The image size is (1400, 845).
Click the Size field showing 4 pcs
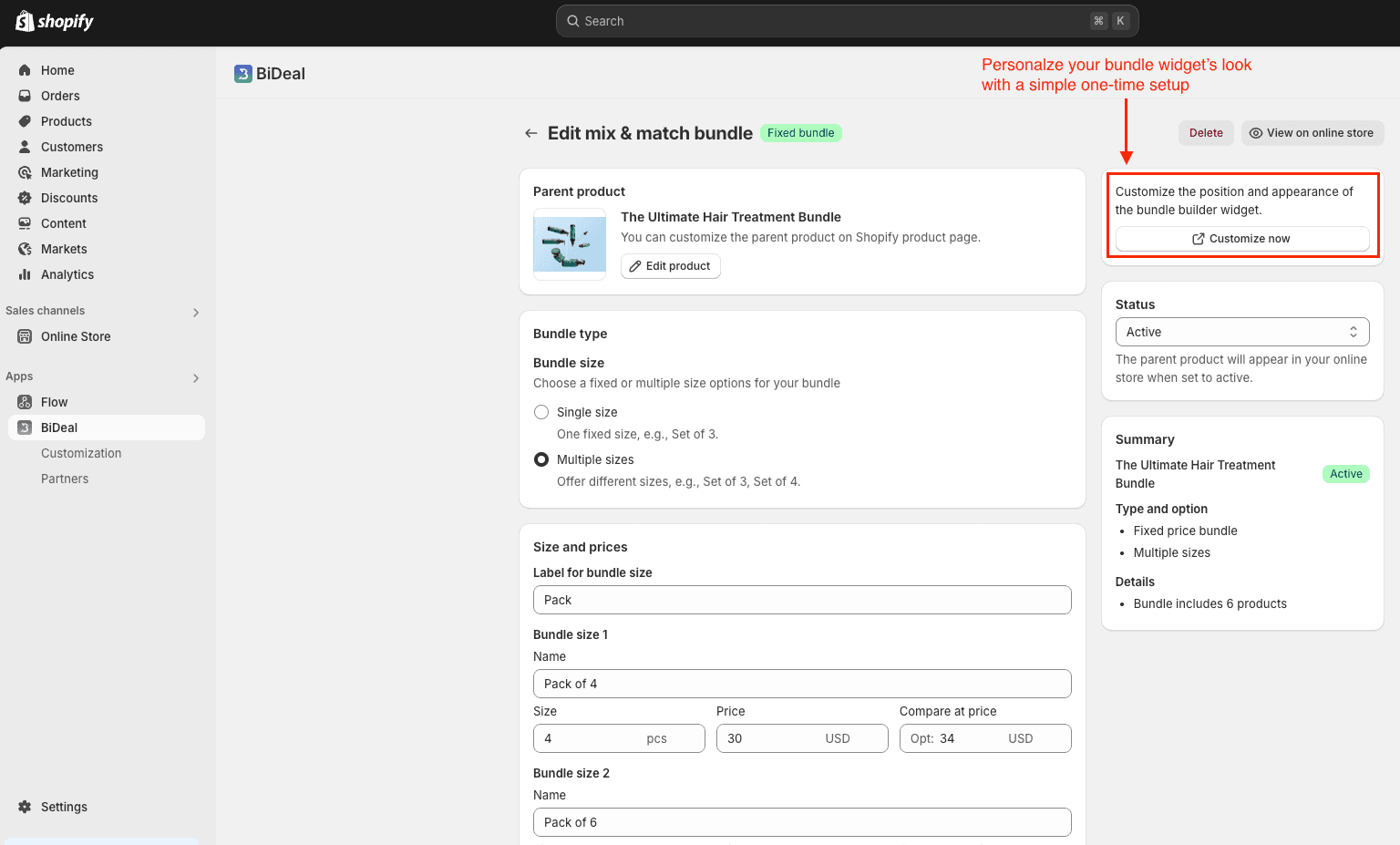(619, 738)
